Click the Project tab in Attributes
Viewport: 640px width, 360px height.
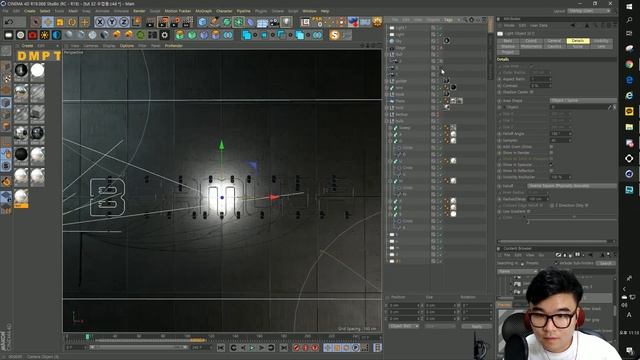508,52
